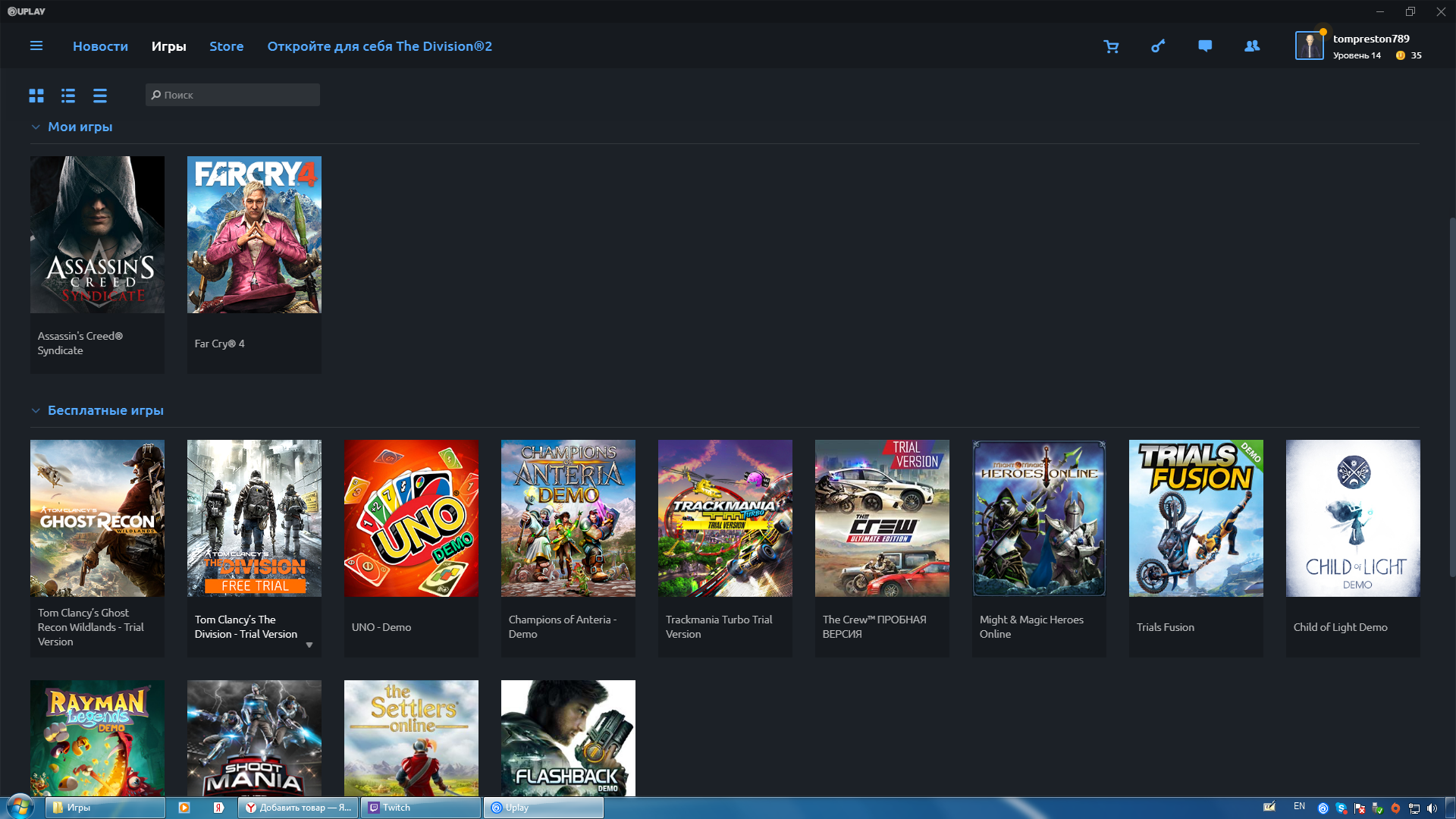Open the UNO Demo cover
This screenshot has height=819, width=1456.
[x=411, y=518]
